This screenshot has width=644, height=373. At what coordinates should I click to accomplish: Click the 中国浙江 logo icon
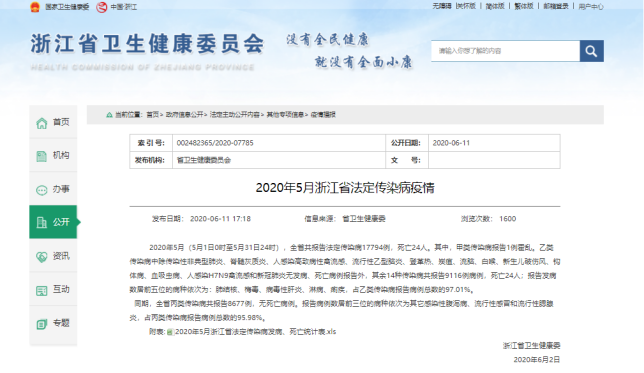(x=101, y=7)
